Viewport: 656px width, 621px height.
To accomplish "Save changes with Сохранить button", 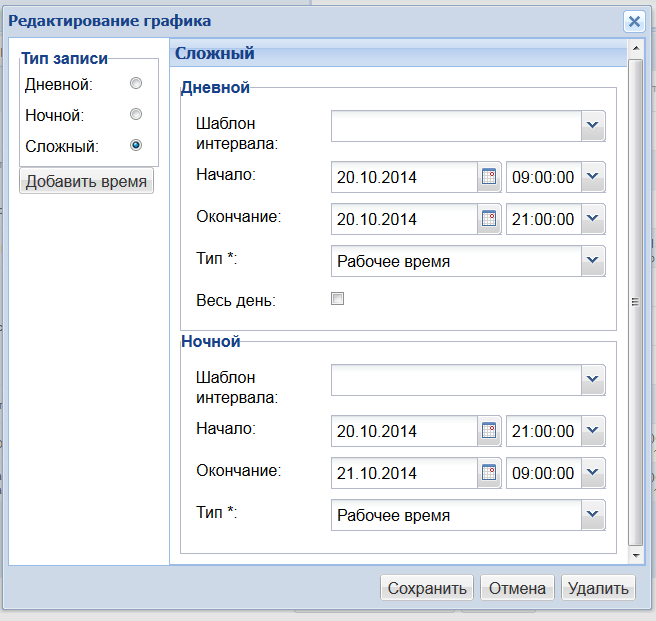I will (427, 588).
